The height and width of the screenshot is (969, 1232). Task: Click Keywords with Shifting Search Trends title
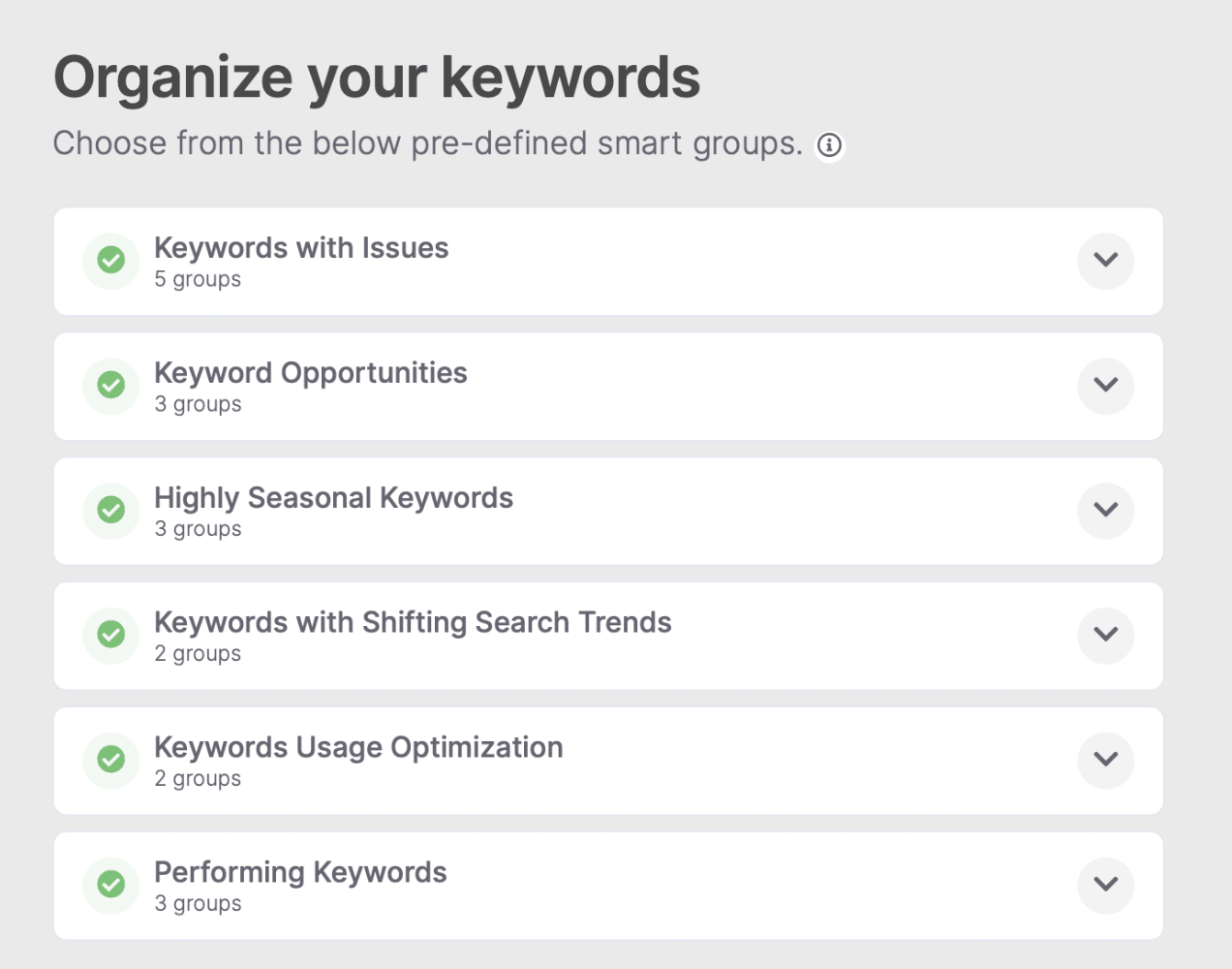pos(413,622)
